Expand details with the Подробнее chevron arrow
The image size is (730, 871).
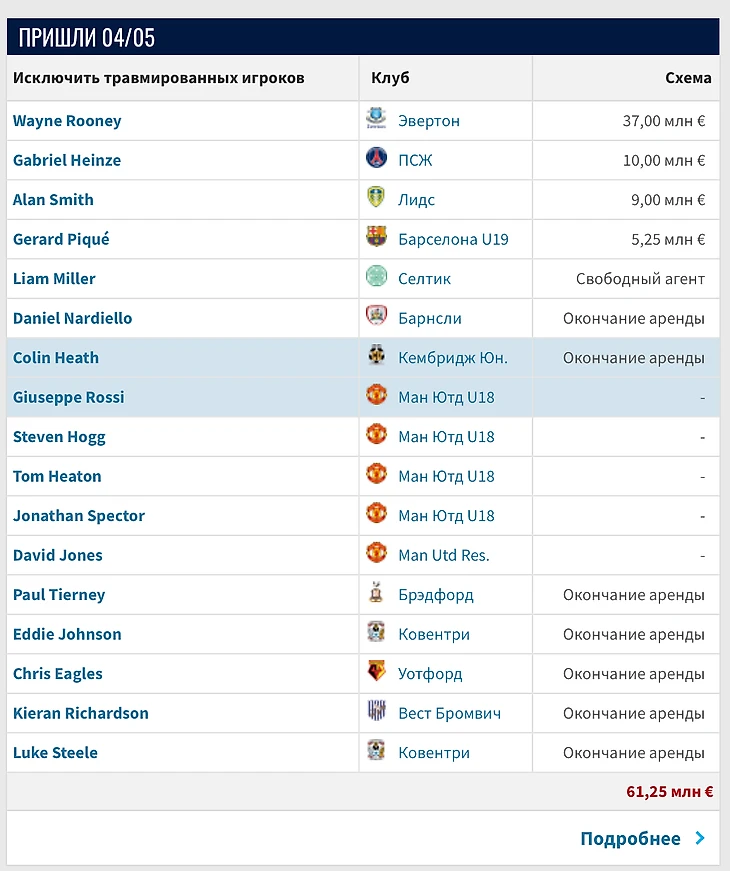tap(700, 839)
